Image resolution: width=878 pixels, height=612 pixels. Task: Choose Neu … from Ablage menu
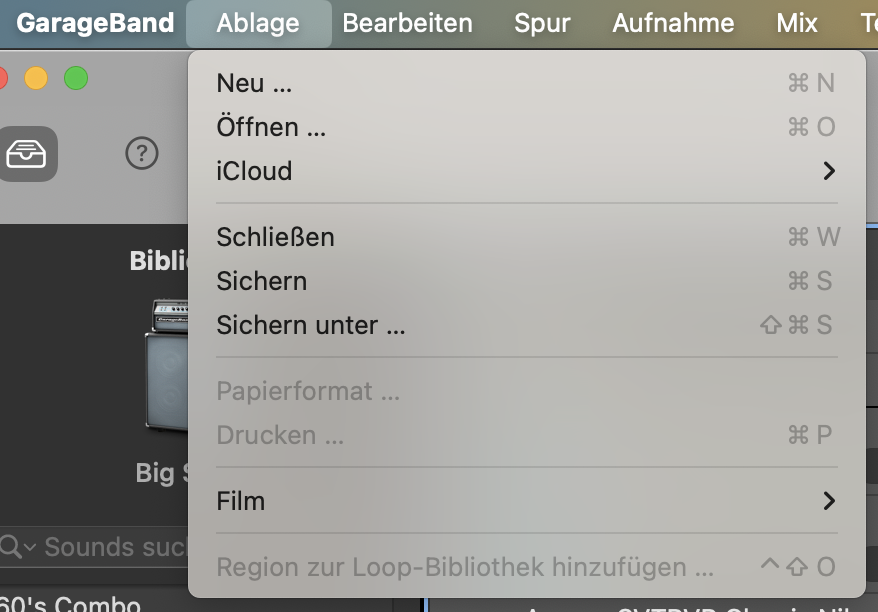coord(527,83)
